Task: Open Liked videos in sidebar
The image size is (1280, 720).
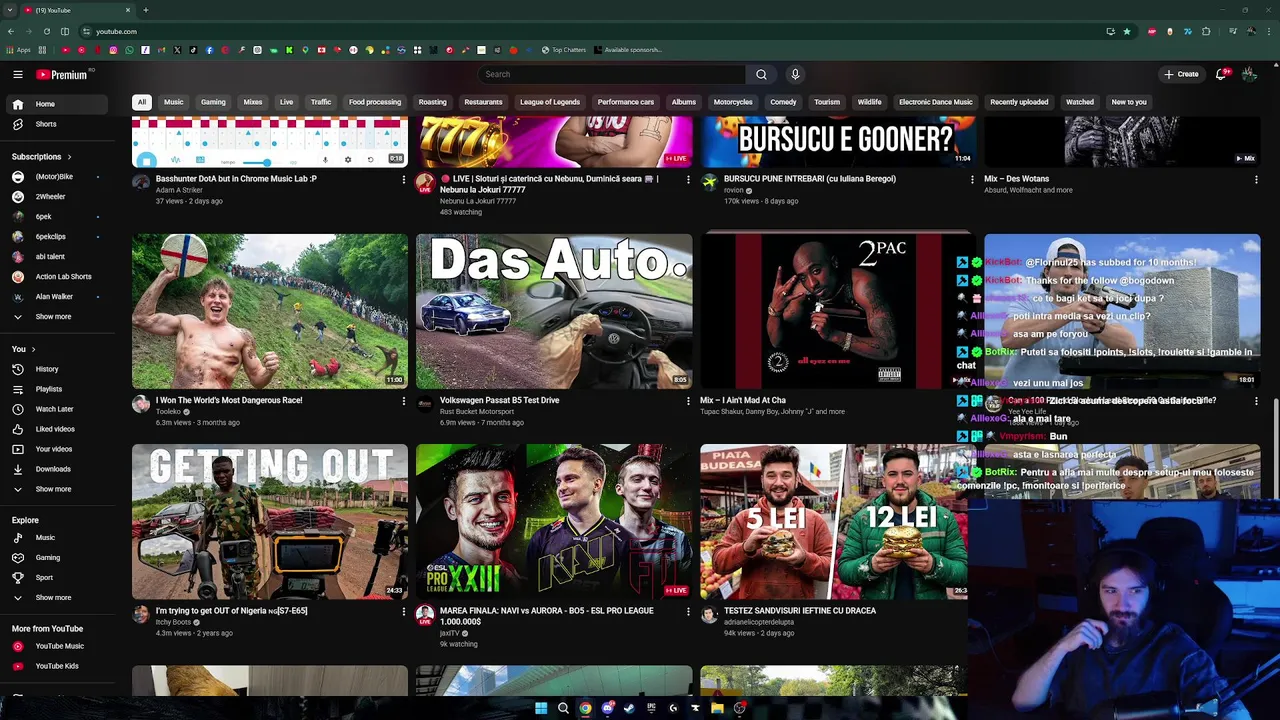Action: pyautogui.click(x=55, y=429)
